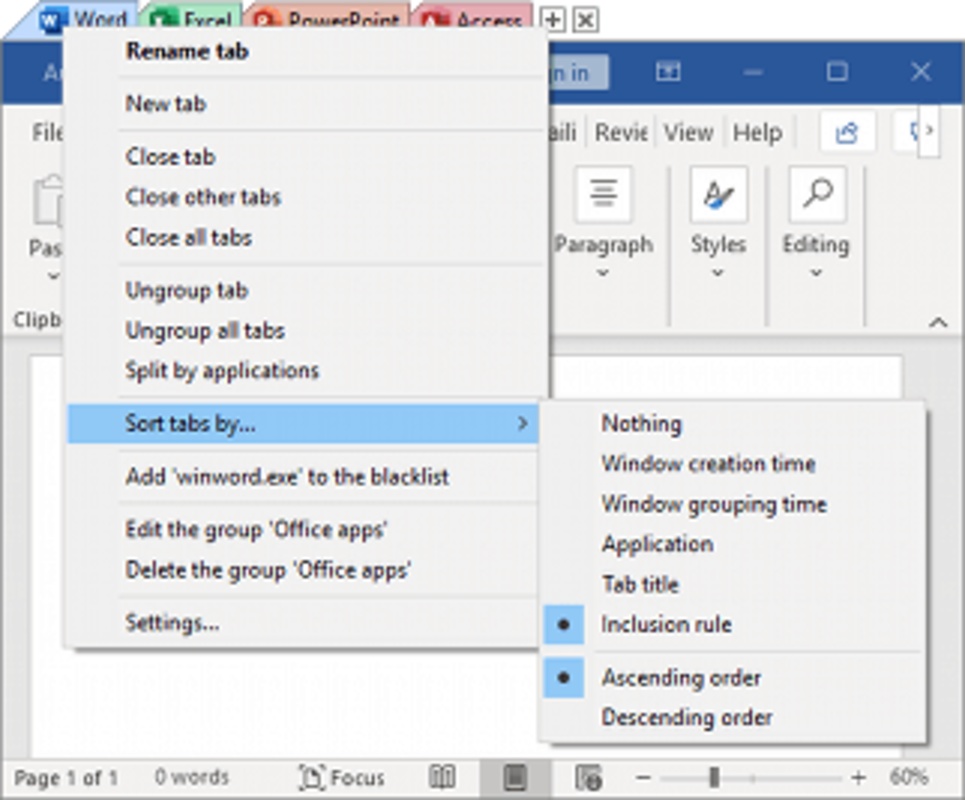Enable Focus mode
The image size is (965, 800).
[342, 778]
